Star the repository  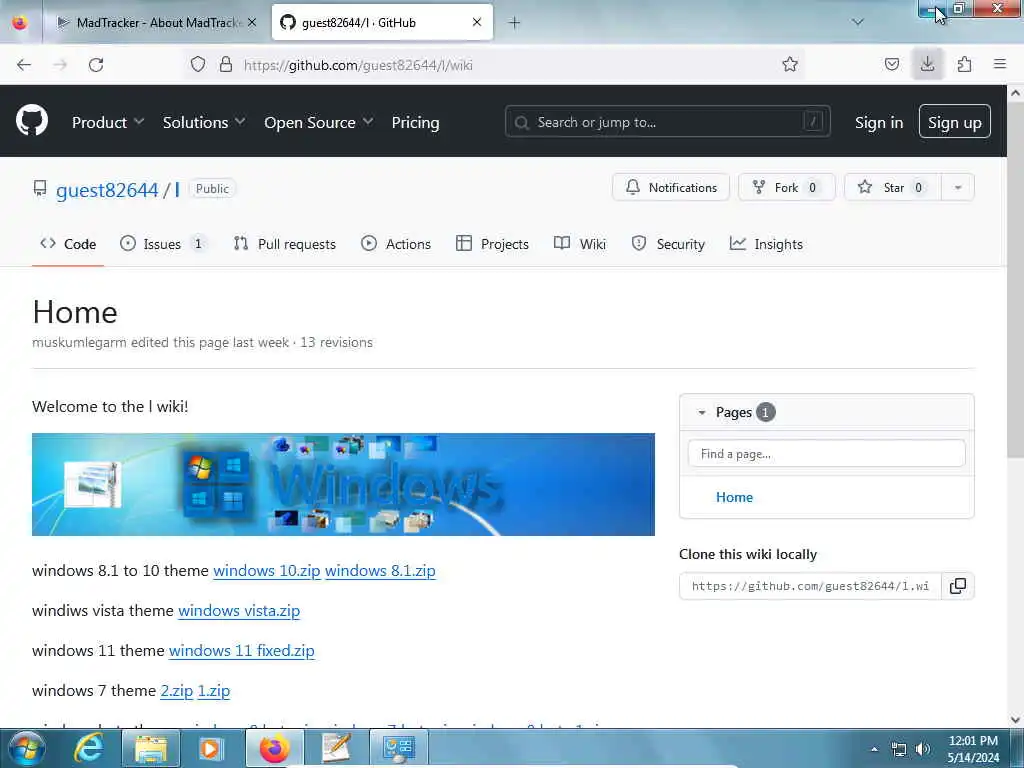893,187
